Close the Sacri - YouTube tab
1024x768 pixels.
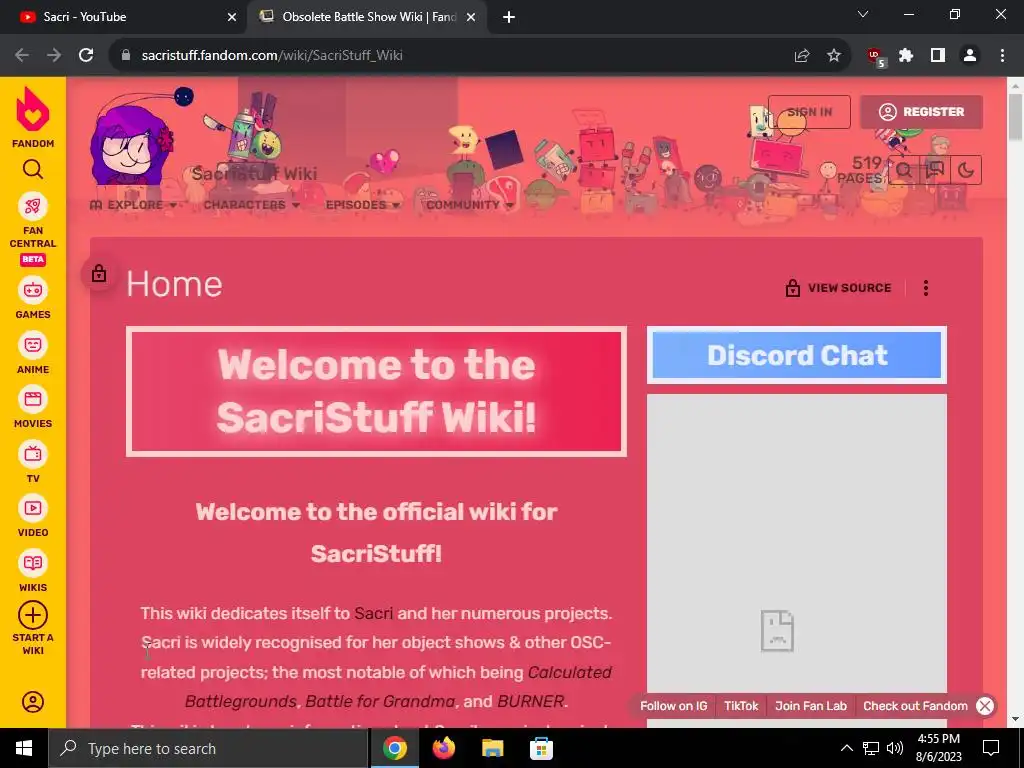click(232, 18)
